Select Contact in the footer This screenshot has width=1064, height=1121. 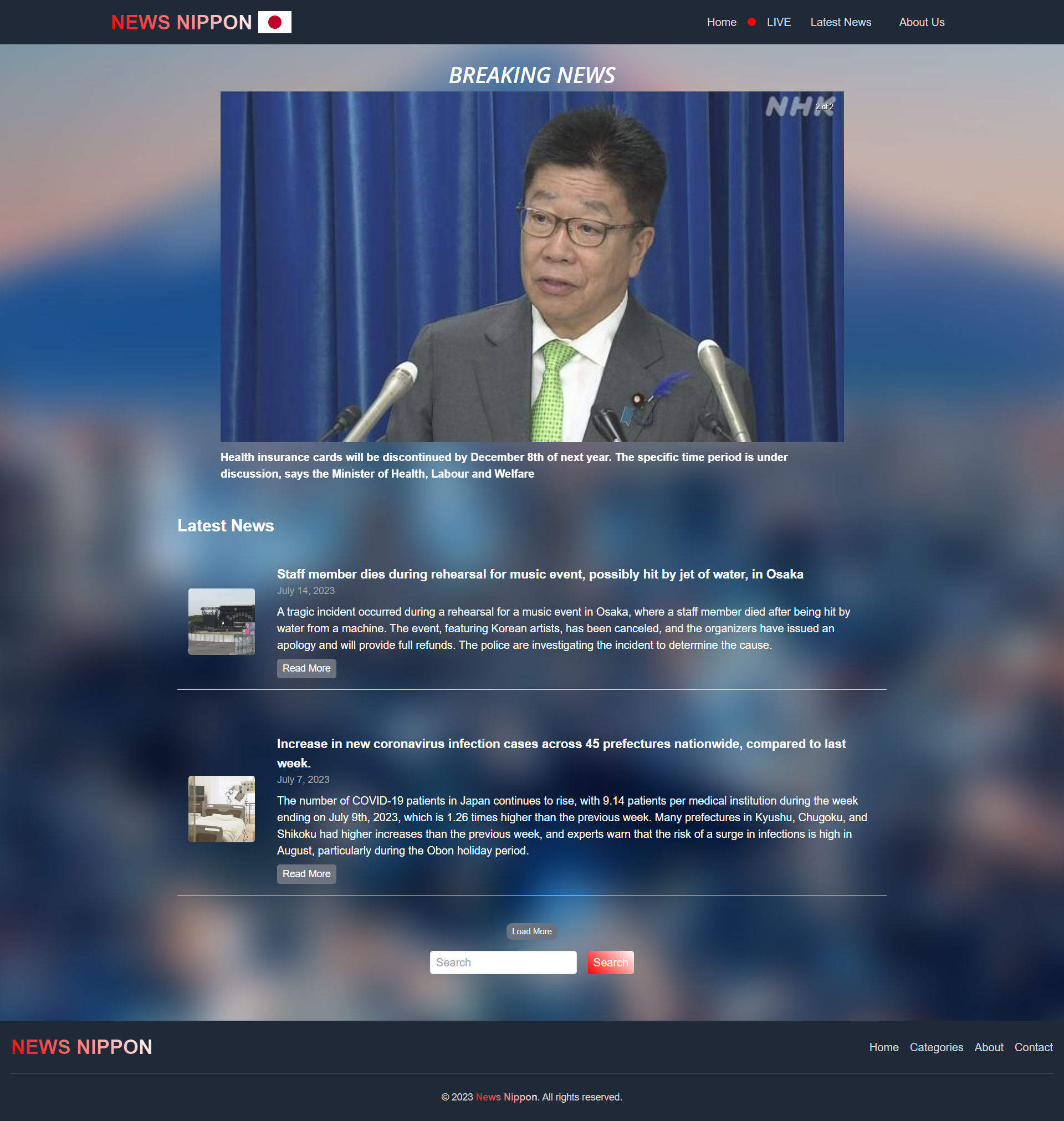click(1034, 1047)
